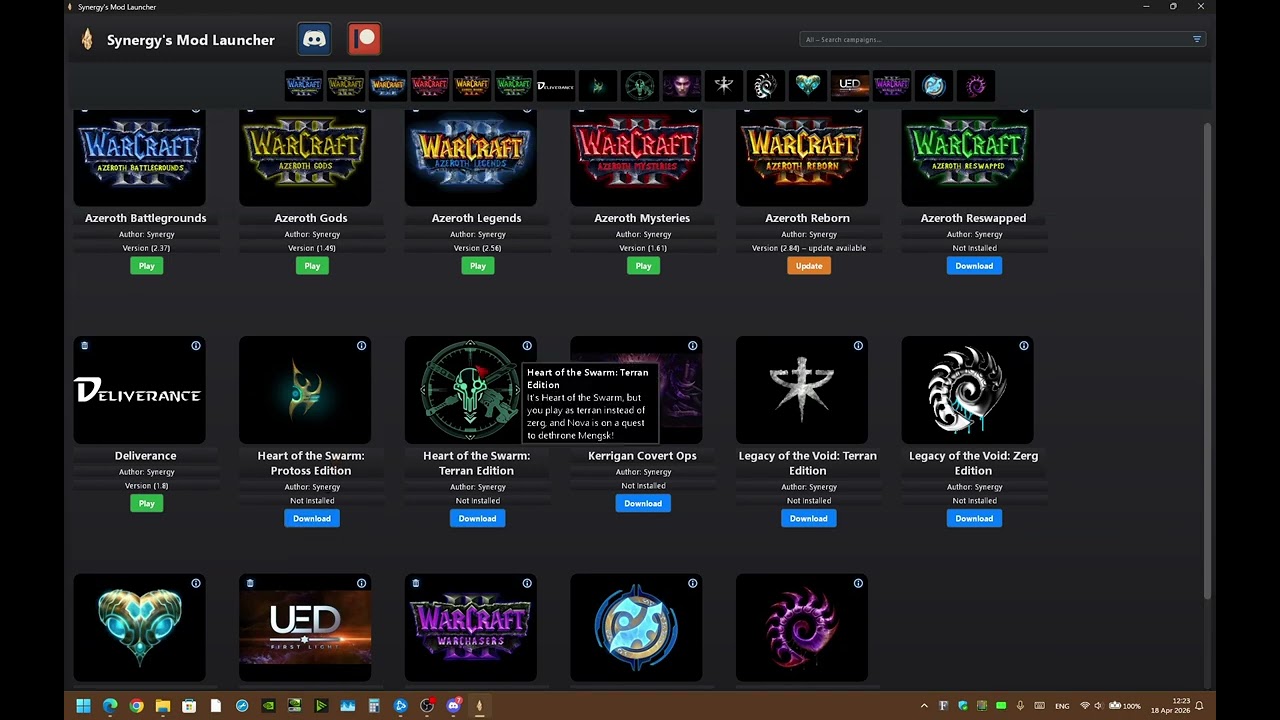Show info for Heart of the Swarm: Protoss Edition
The height and width of the screenshot is (720, 1280).
[x=361, y=346]
